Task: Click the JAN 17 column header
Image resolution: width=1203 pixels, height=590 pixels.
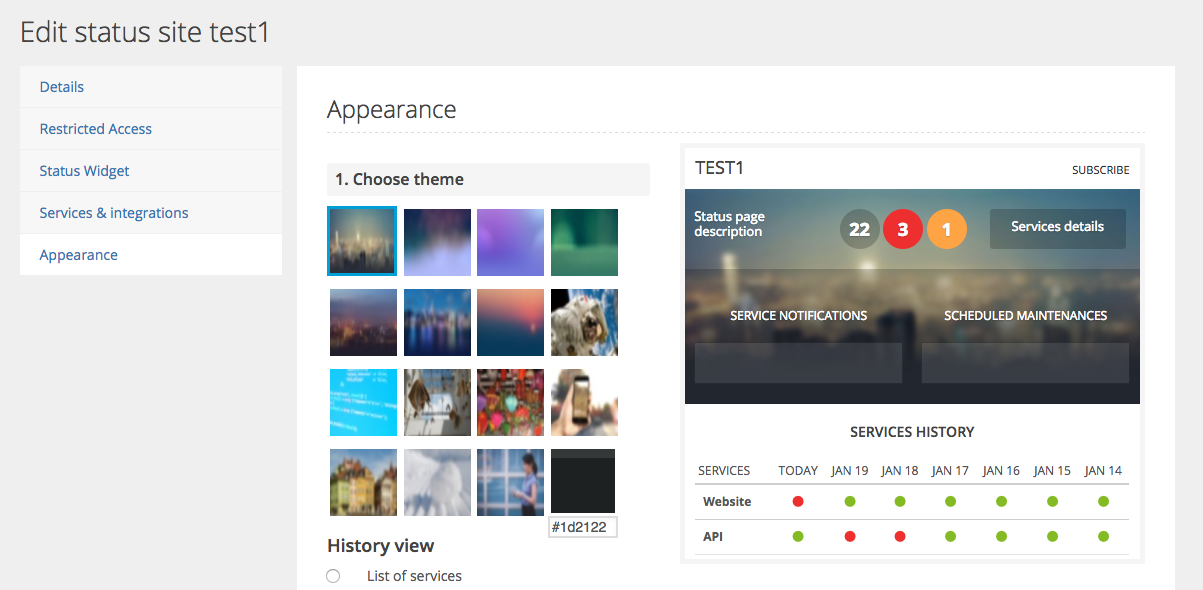Action: [950, 470]
